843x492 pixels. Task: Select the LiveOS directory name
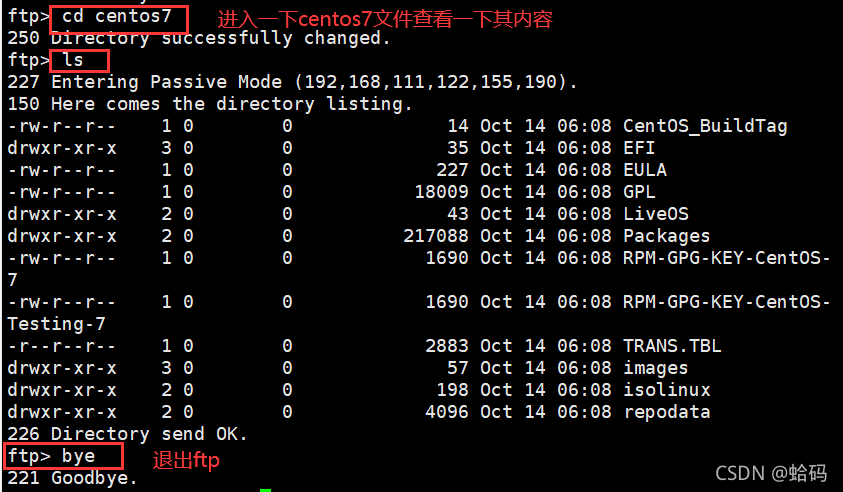(x=655, y=214)
